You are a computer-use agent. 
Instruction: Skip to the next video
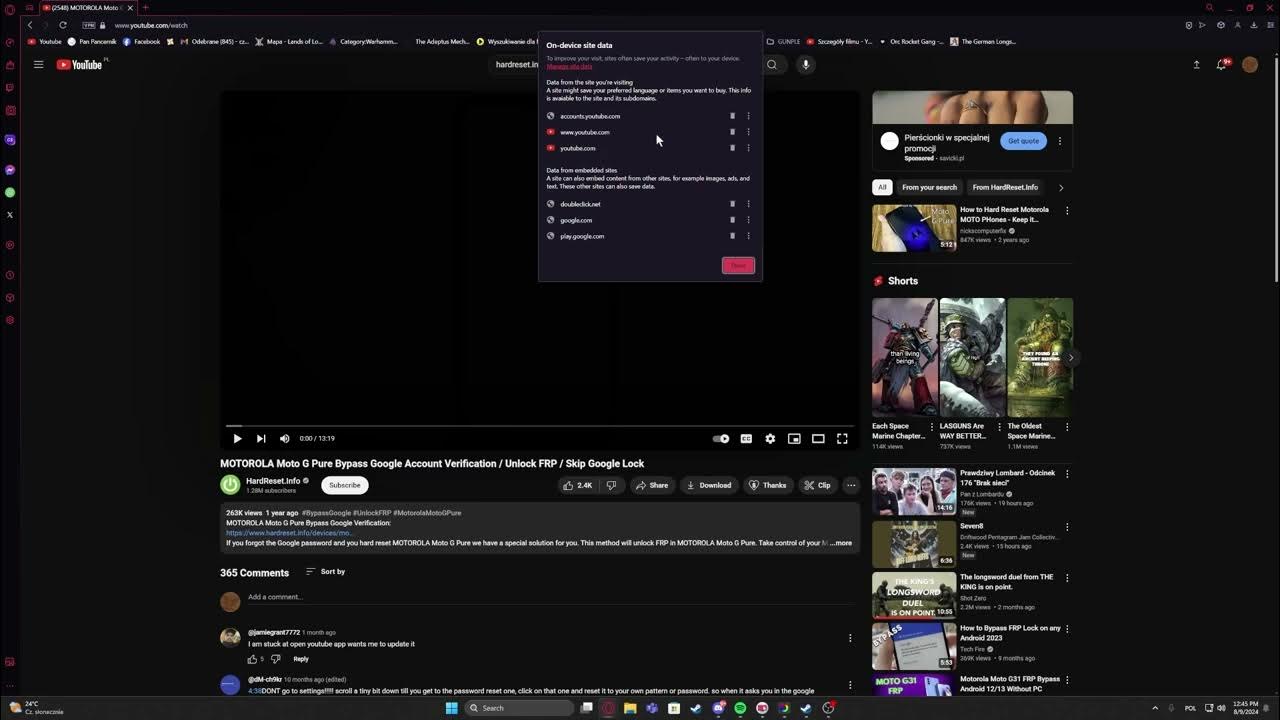[x=261, y=438]
